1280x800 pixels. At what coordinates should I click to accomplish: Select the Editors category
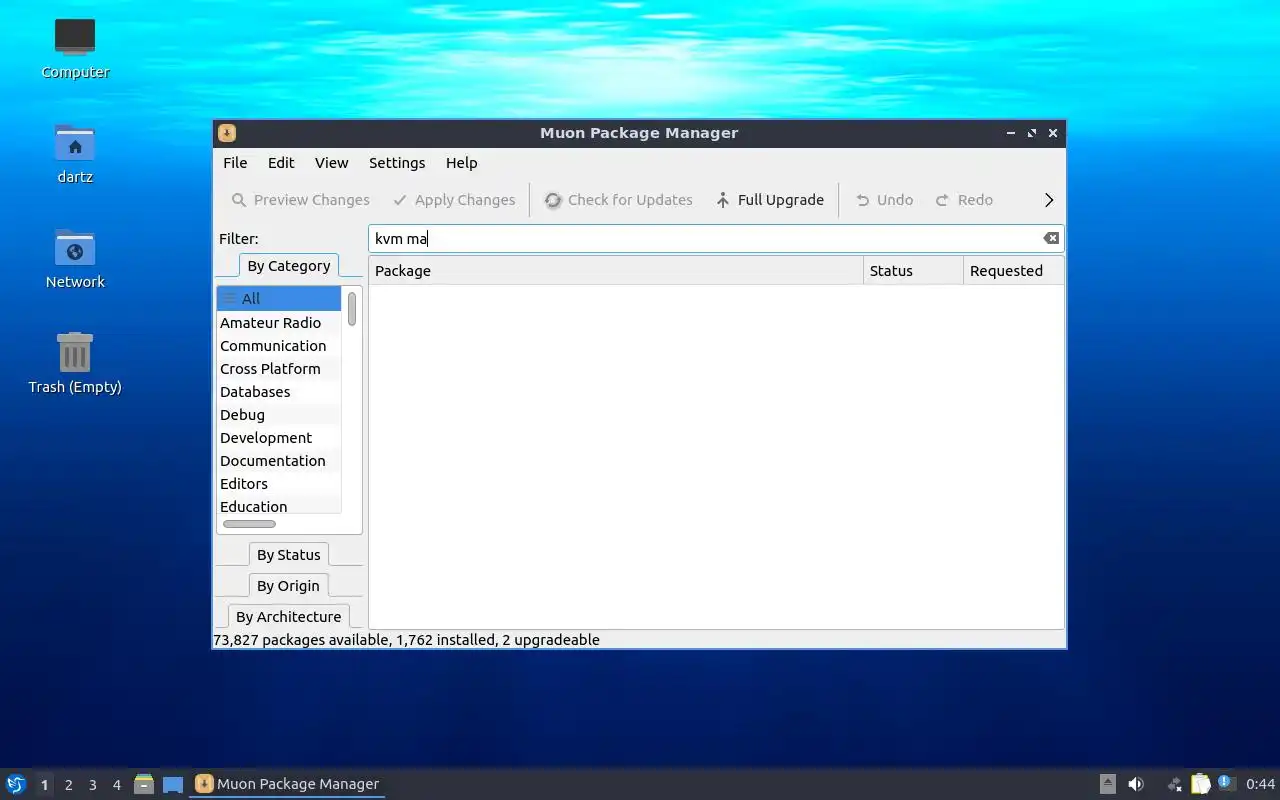279,484
